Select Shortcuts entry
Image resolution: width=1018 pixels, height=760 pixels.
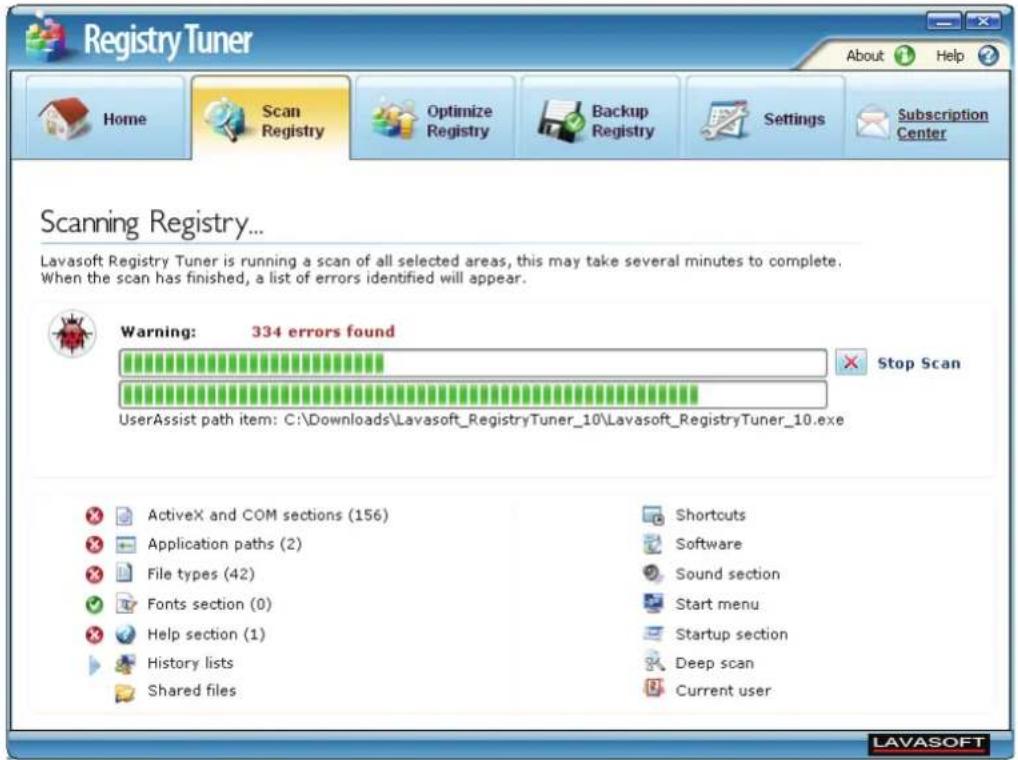(710, 515)
